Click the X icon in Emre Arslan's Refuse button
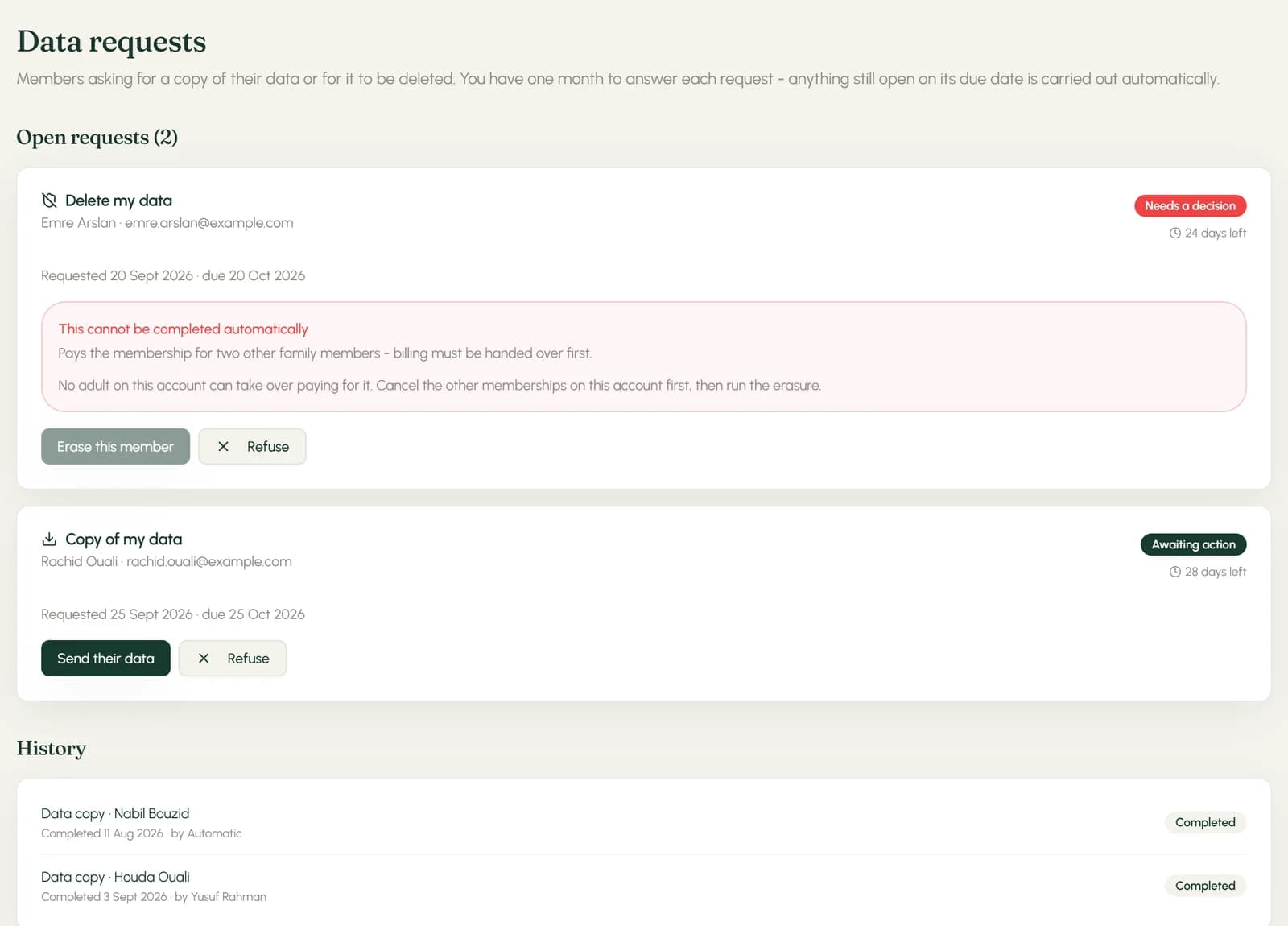 [224, 447]
